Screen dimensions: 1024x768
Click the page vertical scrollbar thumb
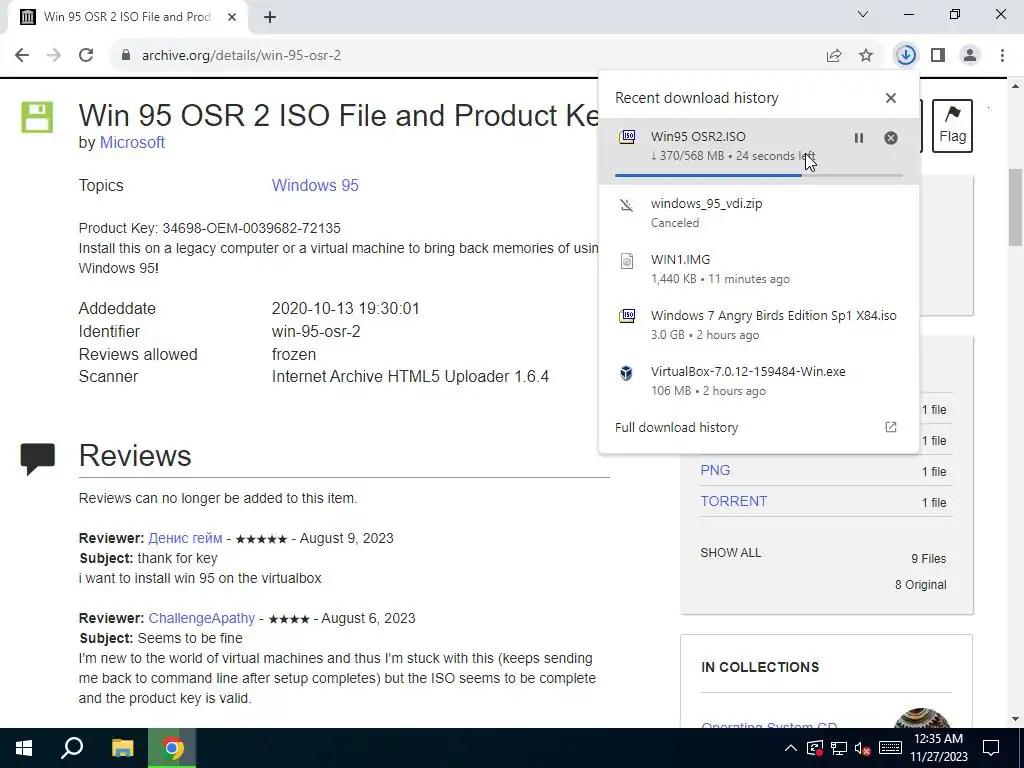[x=1015, y=207]
